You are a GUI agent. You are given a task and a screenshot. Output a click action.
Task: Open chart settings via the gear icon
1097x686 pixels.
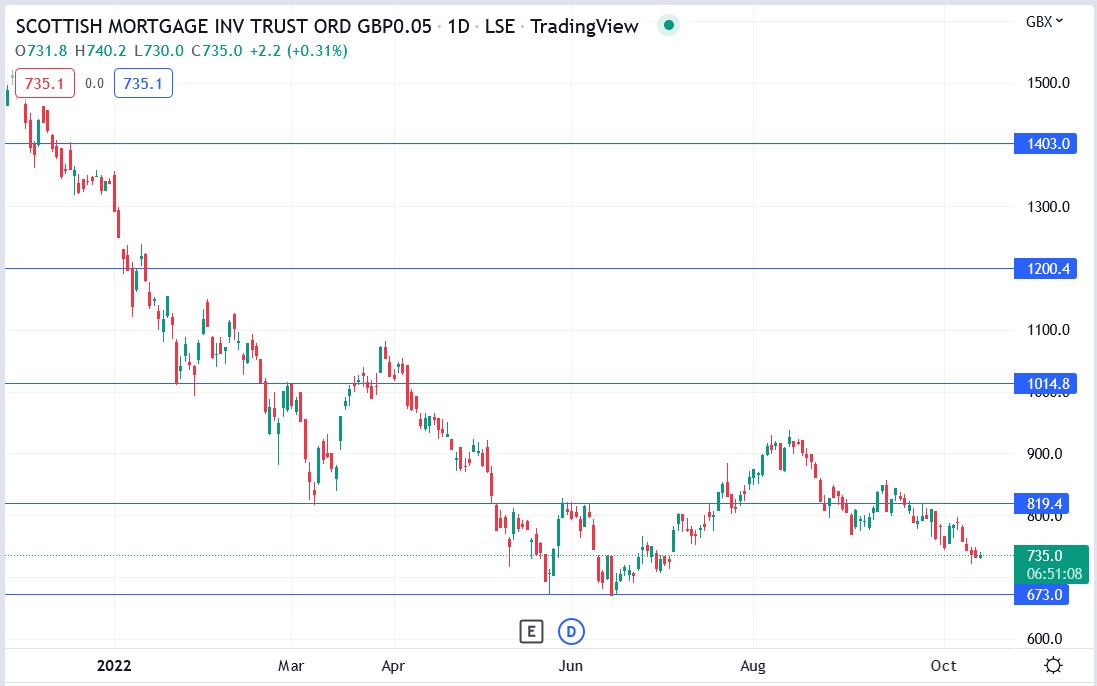click(1053, 663)
